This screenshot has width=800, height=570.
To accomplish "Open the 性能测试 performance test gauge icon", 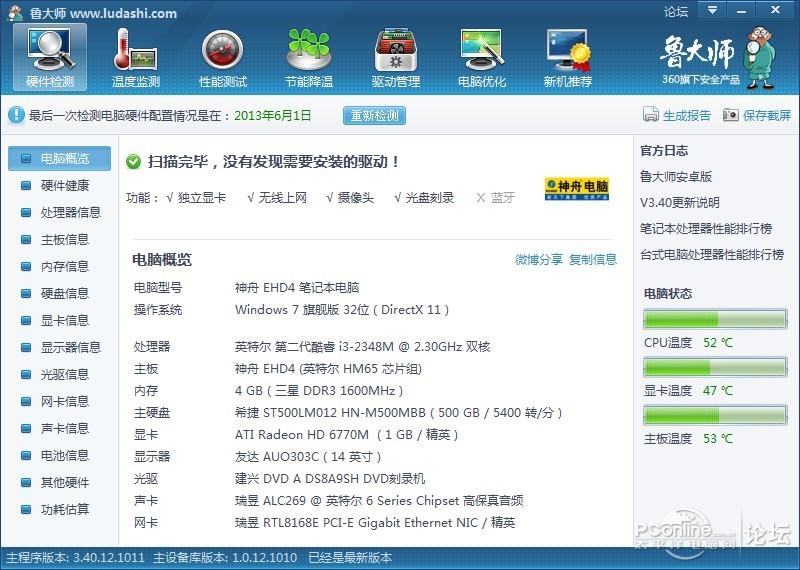I will click(x=222, y=57).
